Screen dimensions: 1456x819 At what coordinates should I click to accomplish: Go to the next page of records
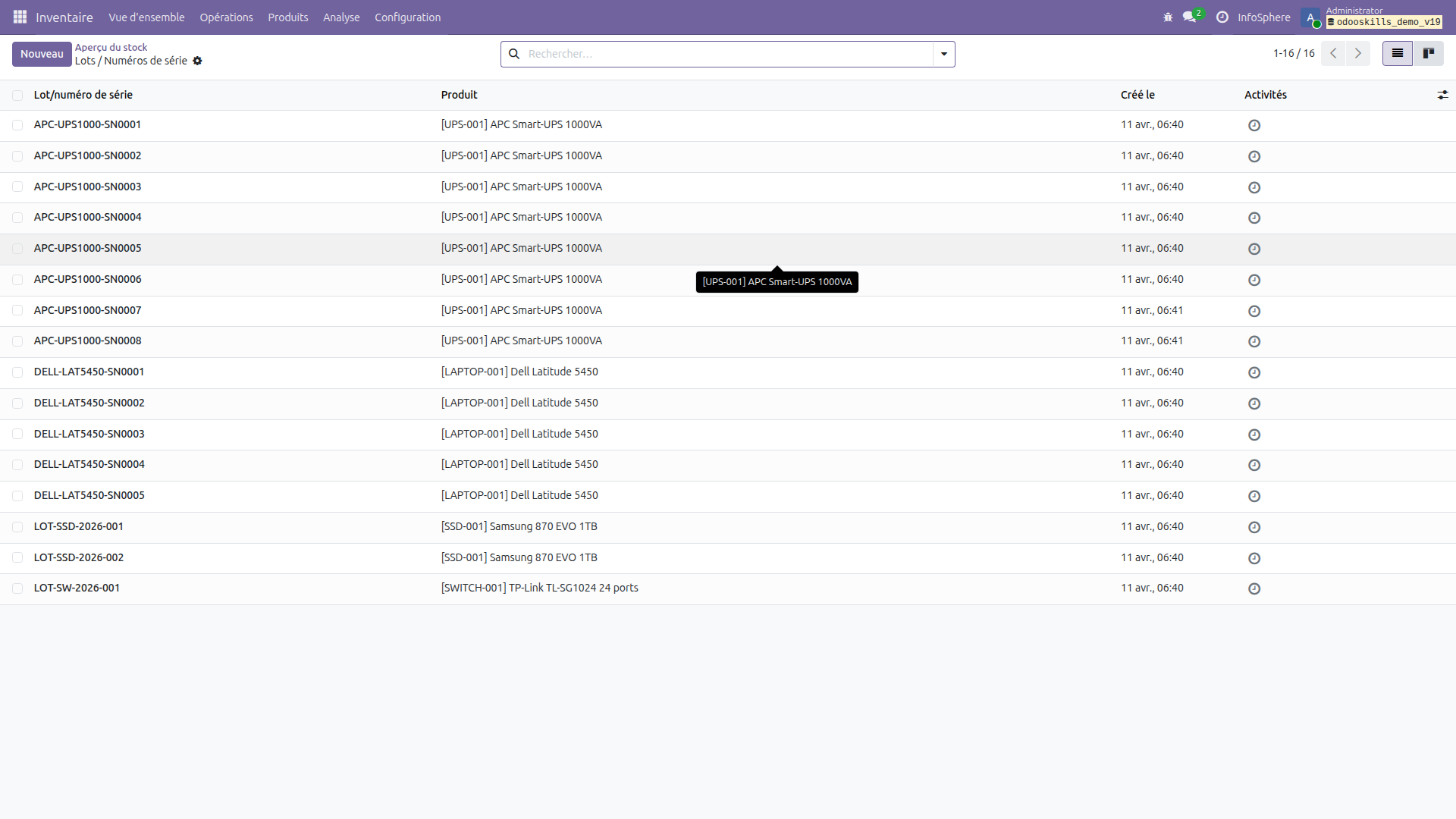pyautogui.click(x=1357, y=53)
